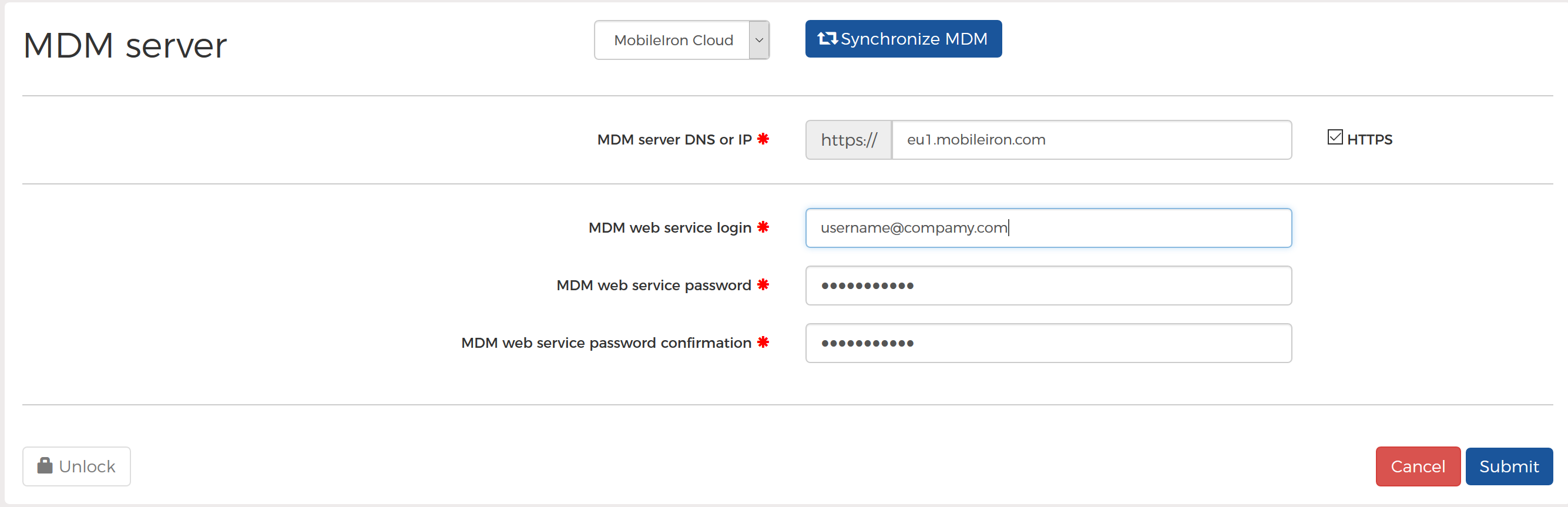Click the MDM server DNS or IP field
Image resolution: width=1568 pixels, height=507 pixels.
[x=1092, y=140]
